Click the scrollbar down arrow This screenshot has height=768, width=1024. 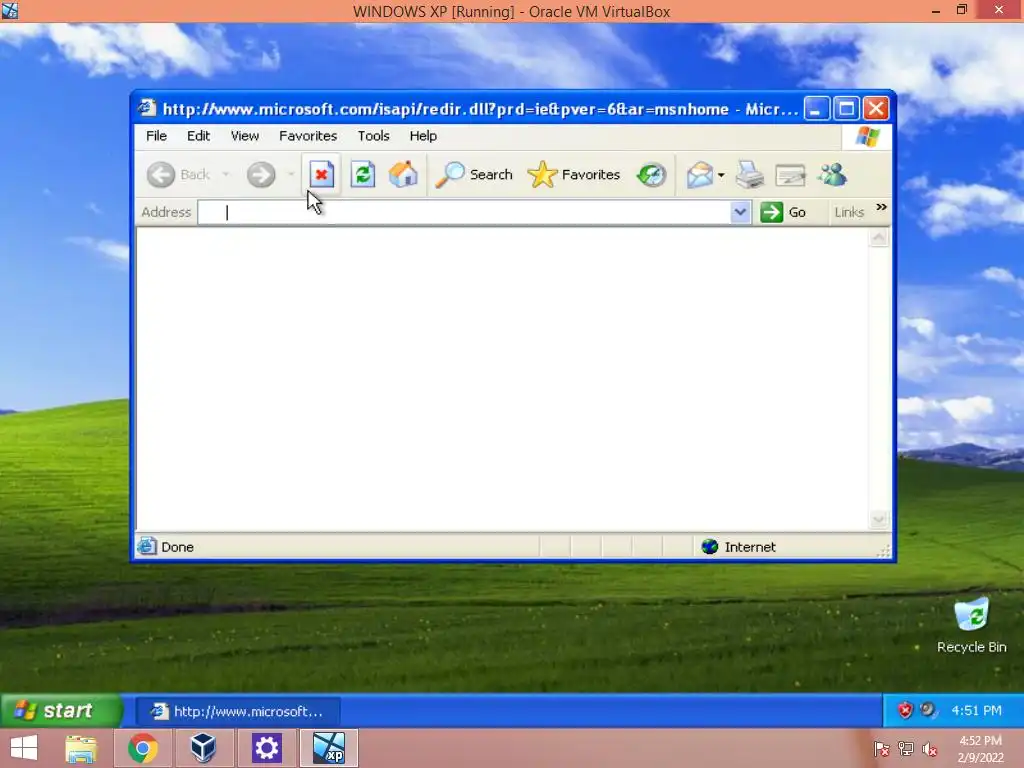tap(879, 520)
